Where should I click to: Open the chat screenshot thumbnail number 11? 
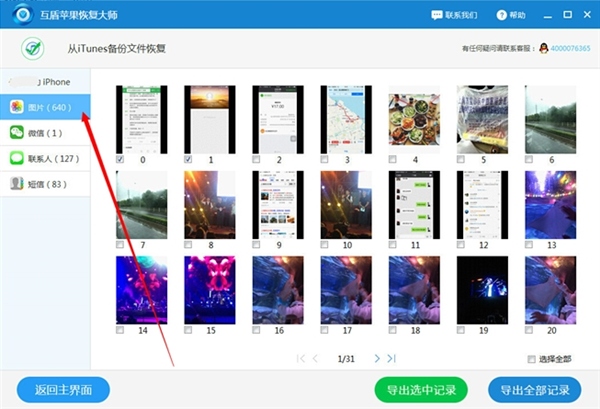click(414, 205)
